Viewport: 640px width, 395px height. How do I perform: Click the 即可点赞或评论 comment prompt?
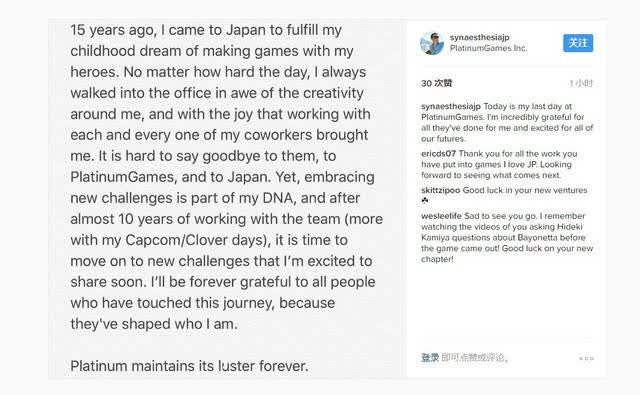[475, 358]
